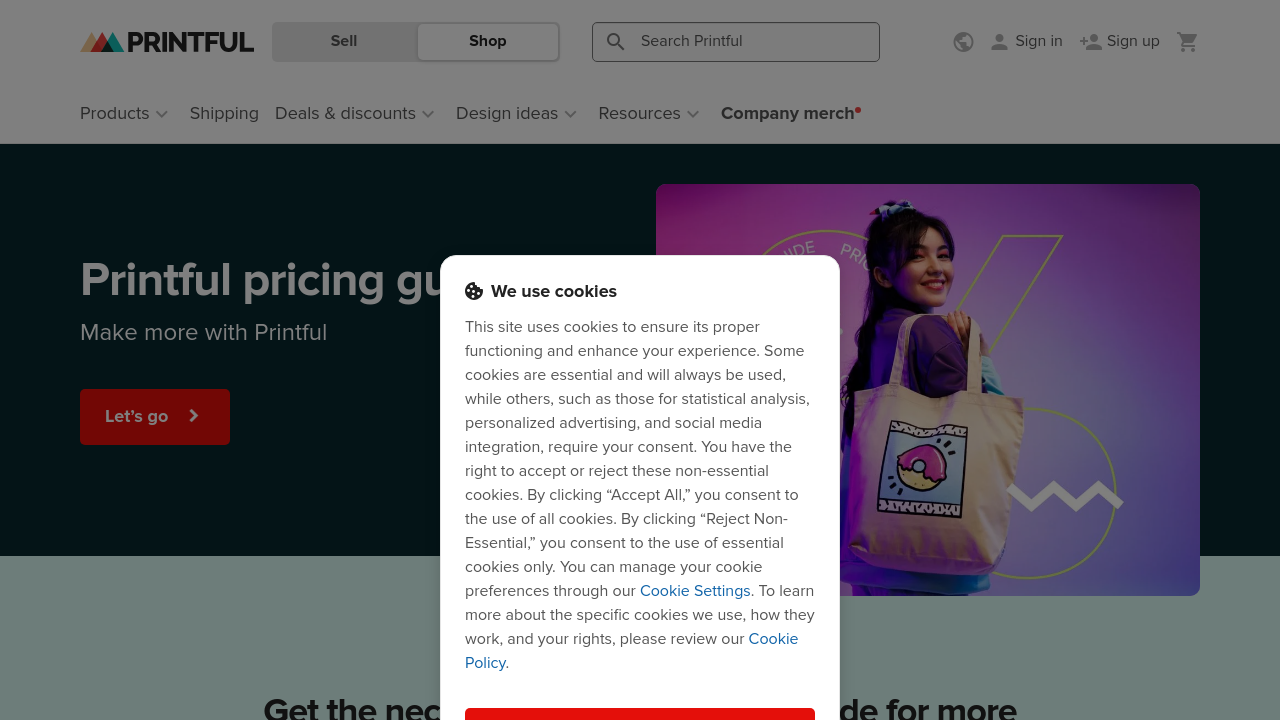Go to the Shipping page

pyautogui.click(x=224, y=114)
